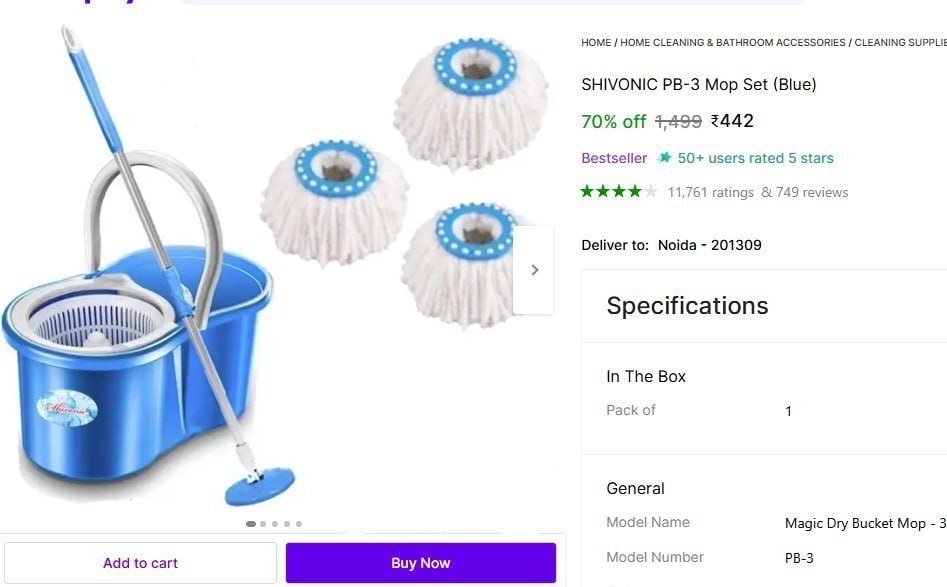The height and width of the screenshot is (587, 947).
Task: Add the mop set to cart
Action: 140,563
